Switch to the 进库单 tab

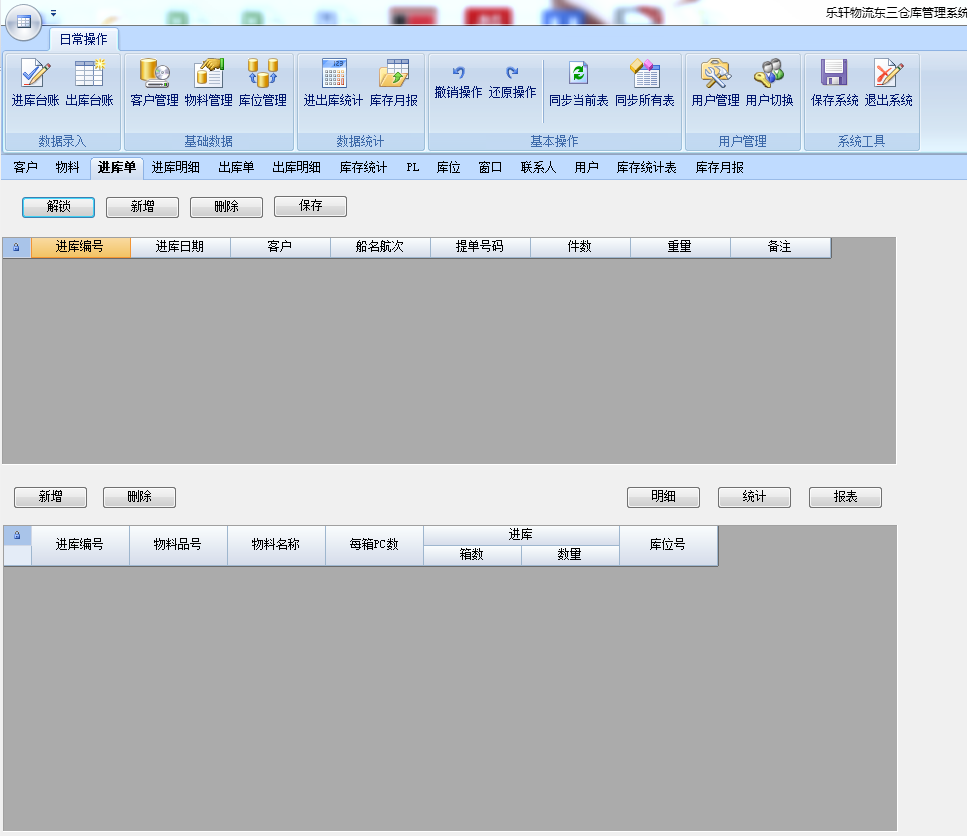[x=117, y=168]
